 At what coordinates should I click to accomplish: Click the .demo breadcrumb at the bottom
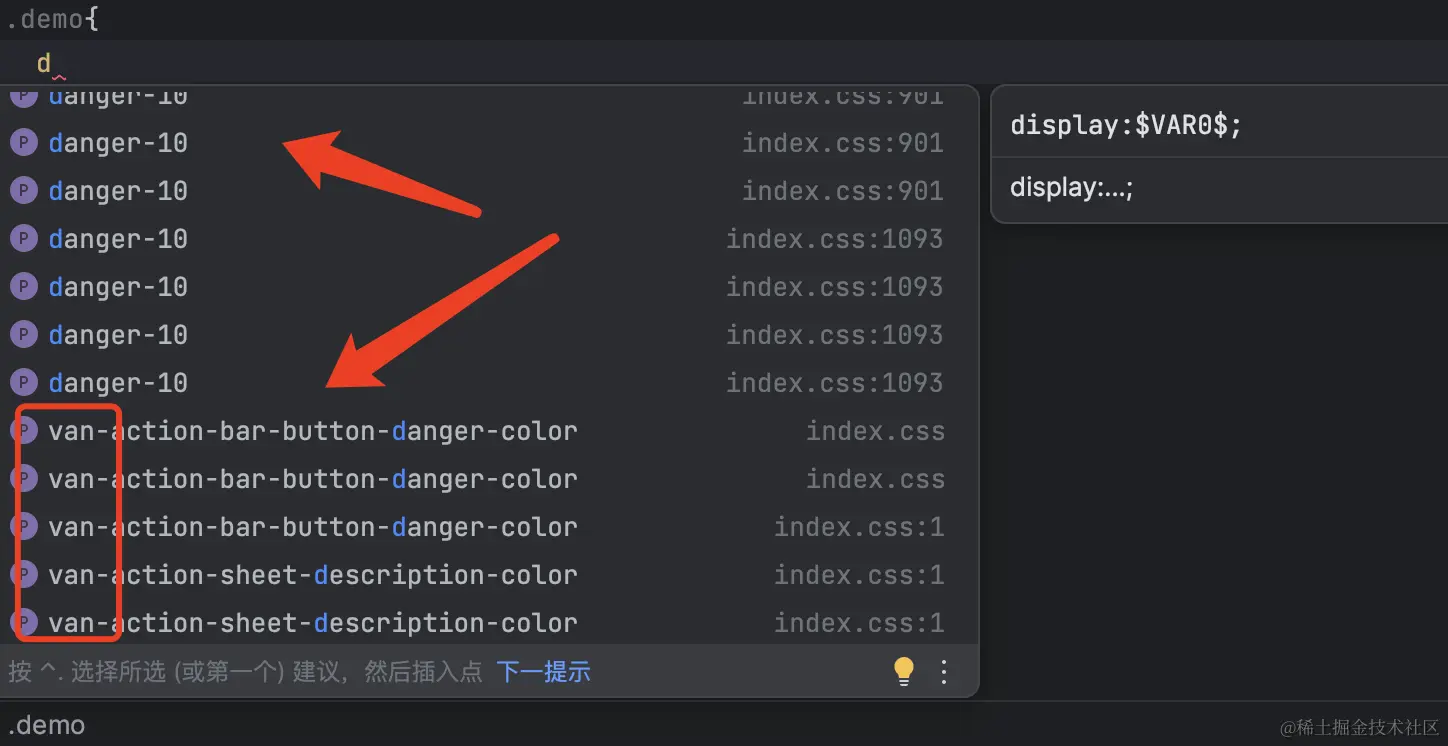click(x=46, y=725)
